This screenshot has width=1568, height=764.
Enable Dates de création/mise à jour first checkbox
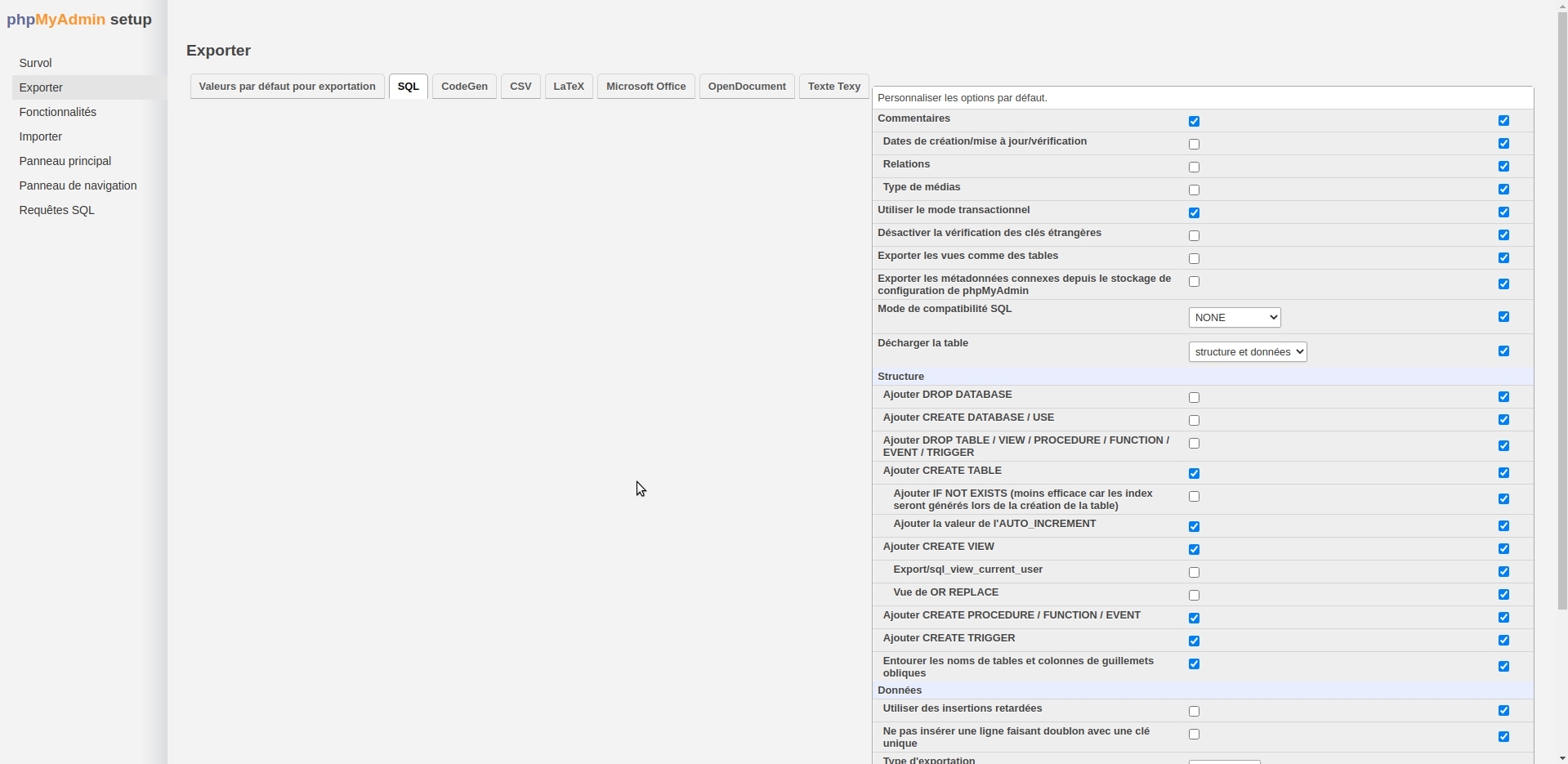[1194, 145]
